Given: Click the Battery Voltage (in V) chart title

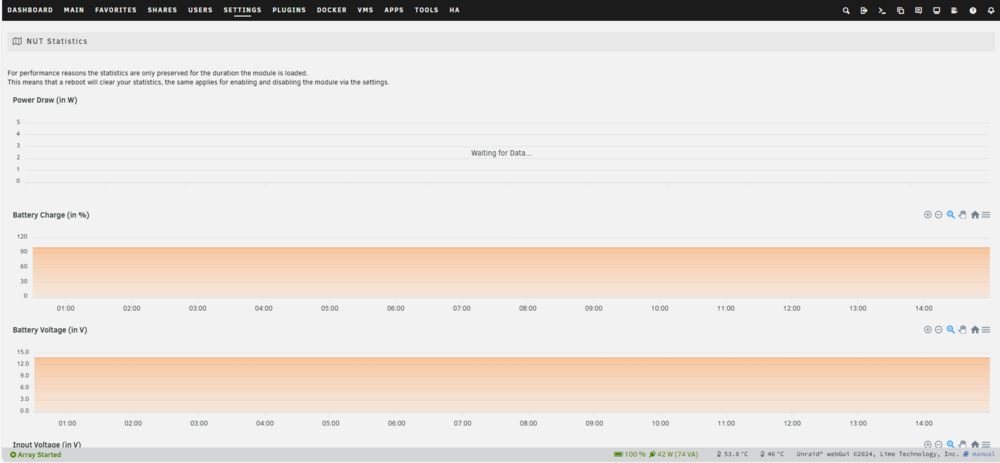Looking at the screenshot, I should (50, 330).
